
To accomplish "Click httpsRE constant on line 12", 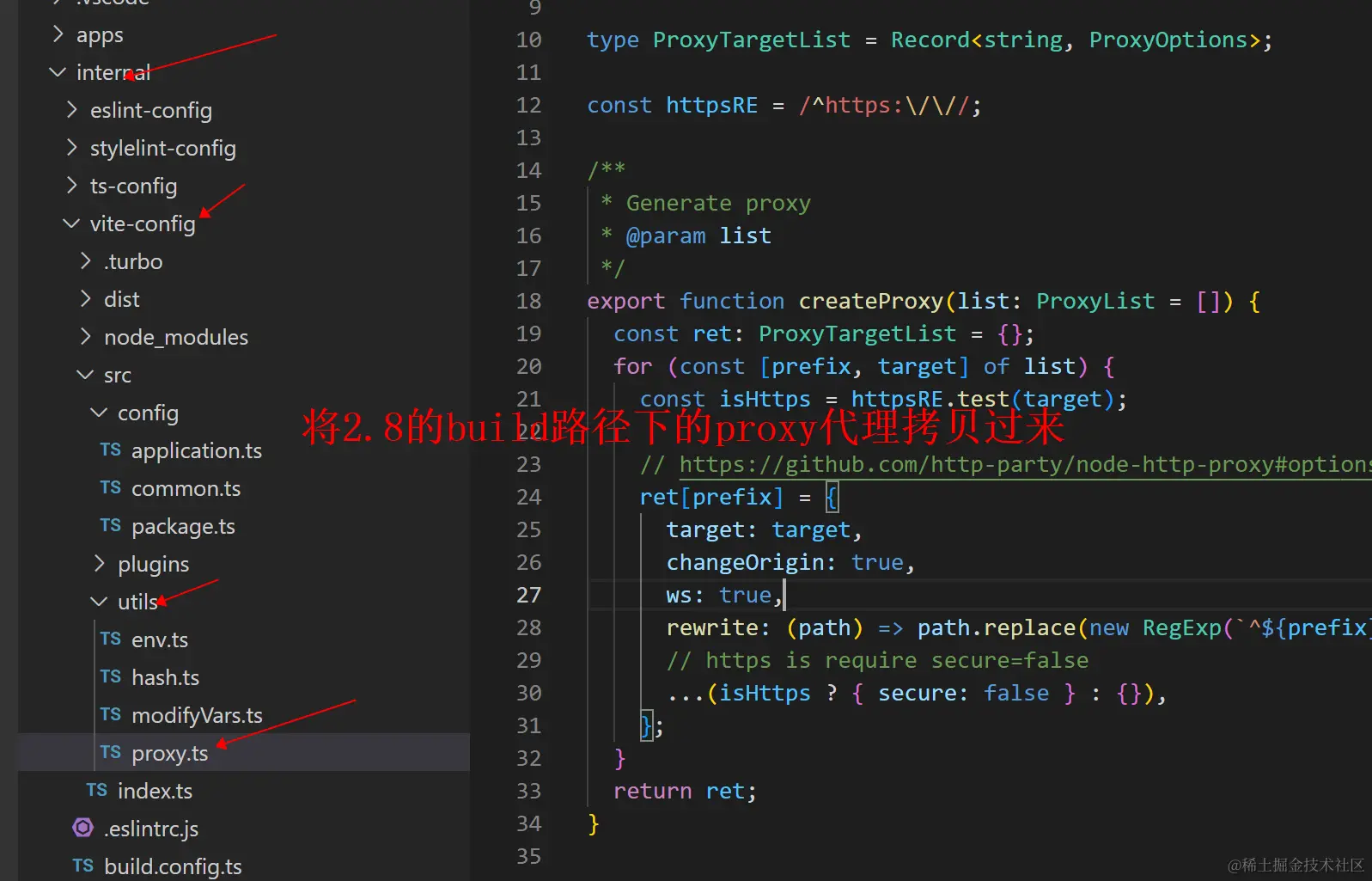I will point(712,105).
